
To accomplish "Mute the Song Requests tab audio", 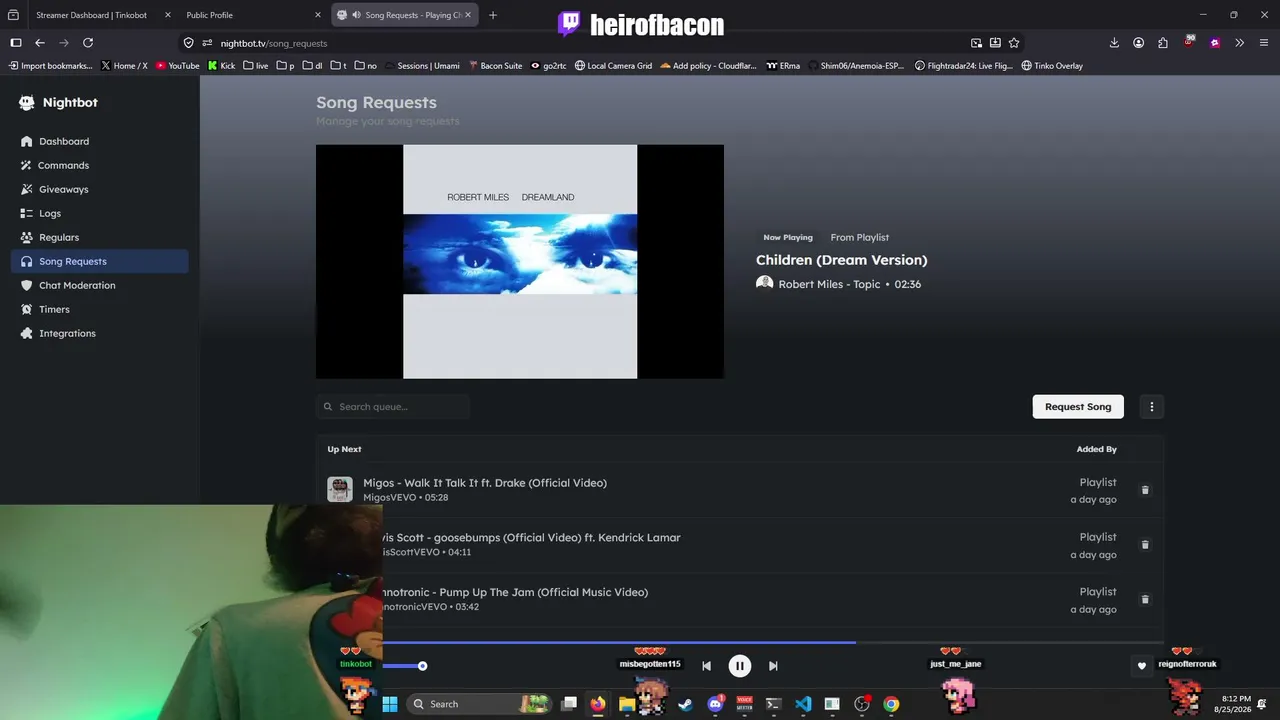I will coord(356,15).
